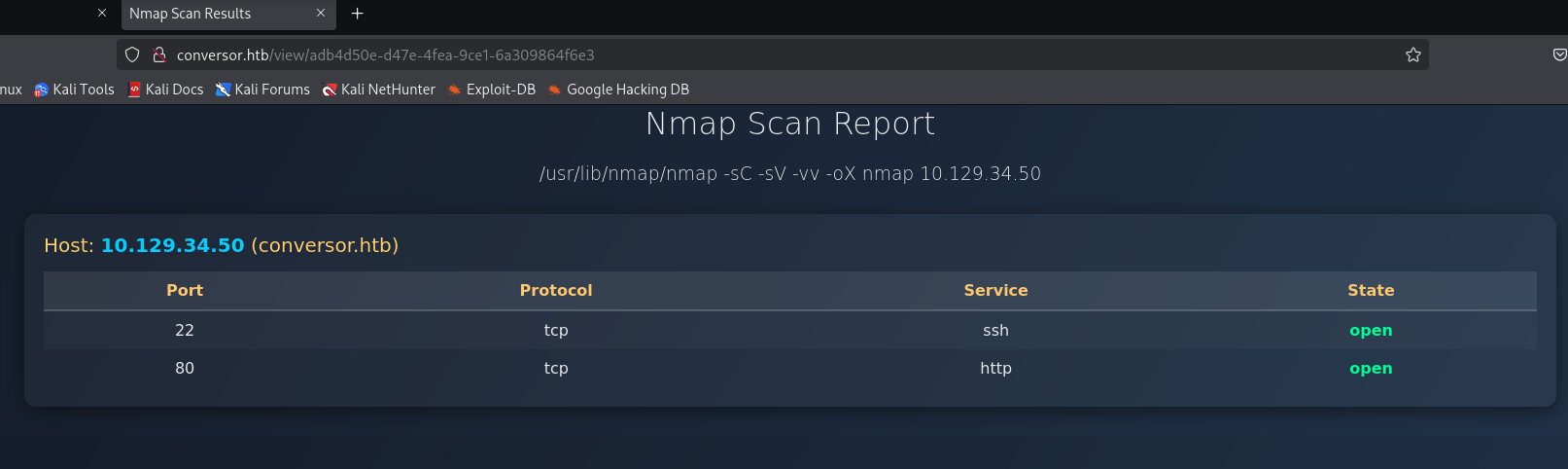The width and height of the screenshot is (1568, 469).
Task: Focus the conversor.htb address bar
Action: point(680,55)
